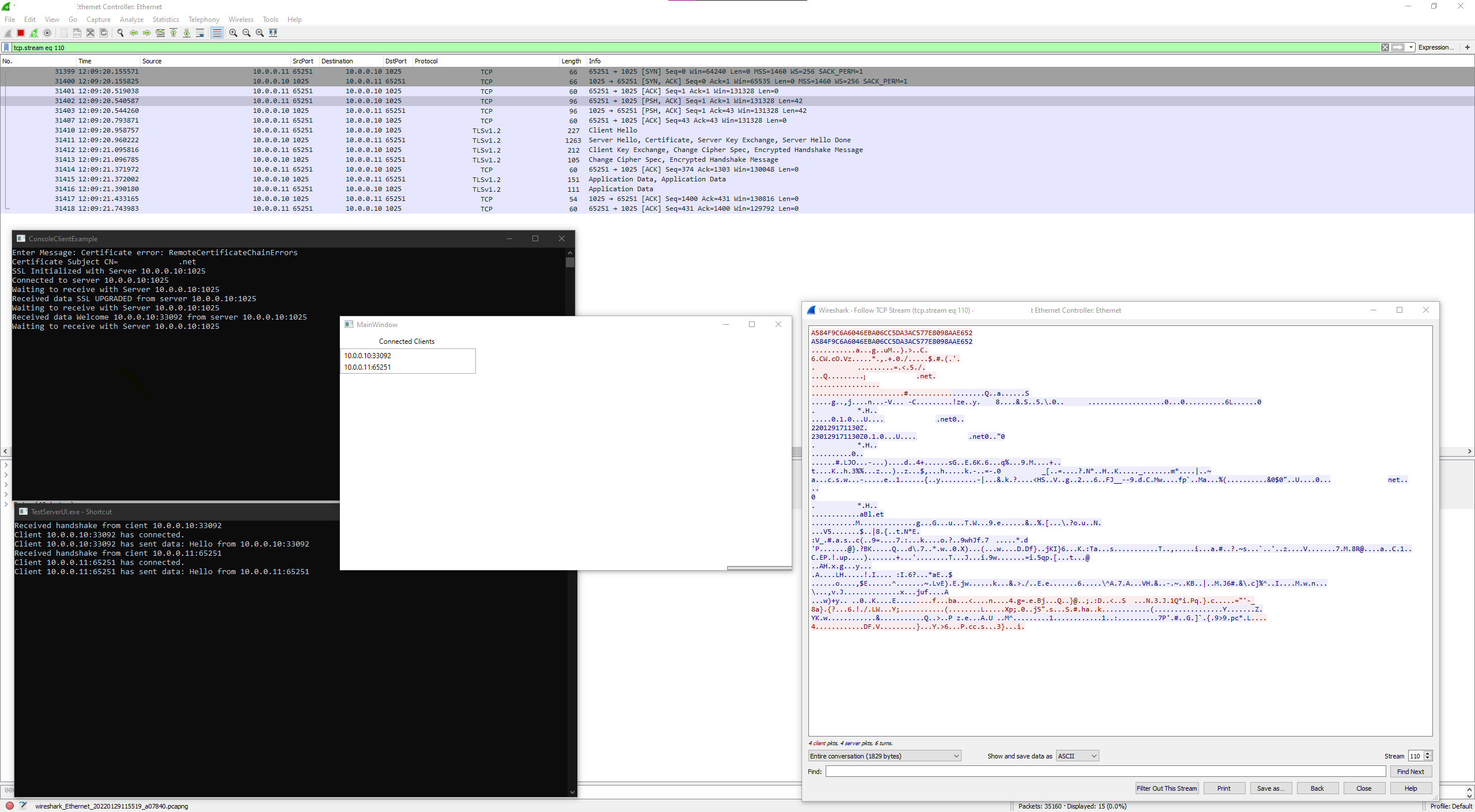1475x812 pixels.
Task: Sort packet list by Protocol column
Action: point(486,61)
